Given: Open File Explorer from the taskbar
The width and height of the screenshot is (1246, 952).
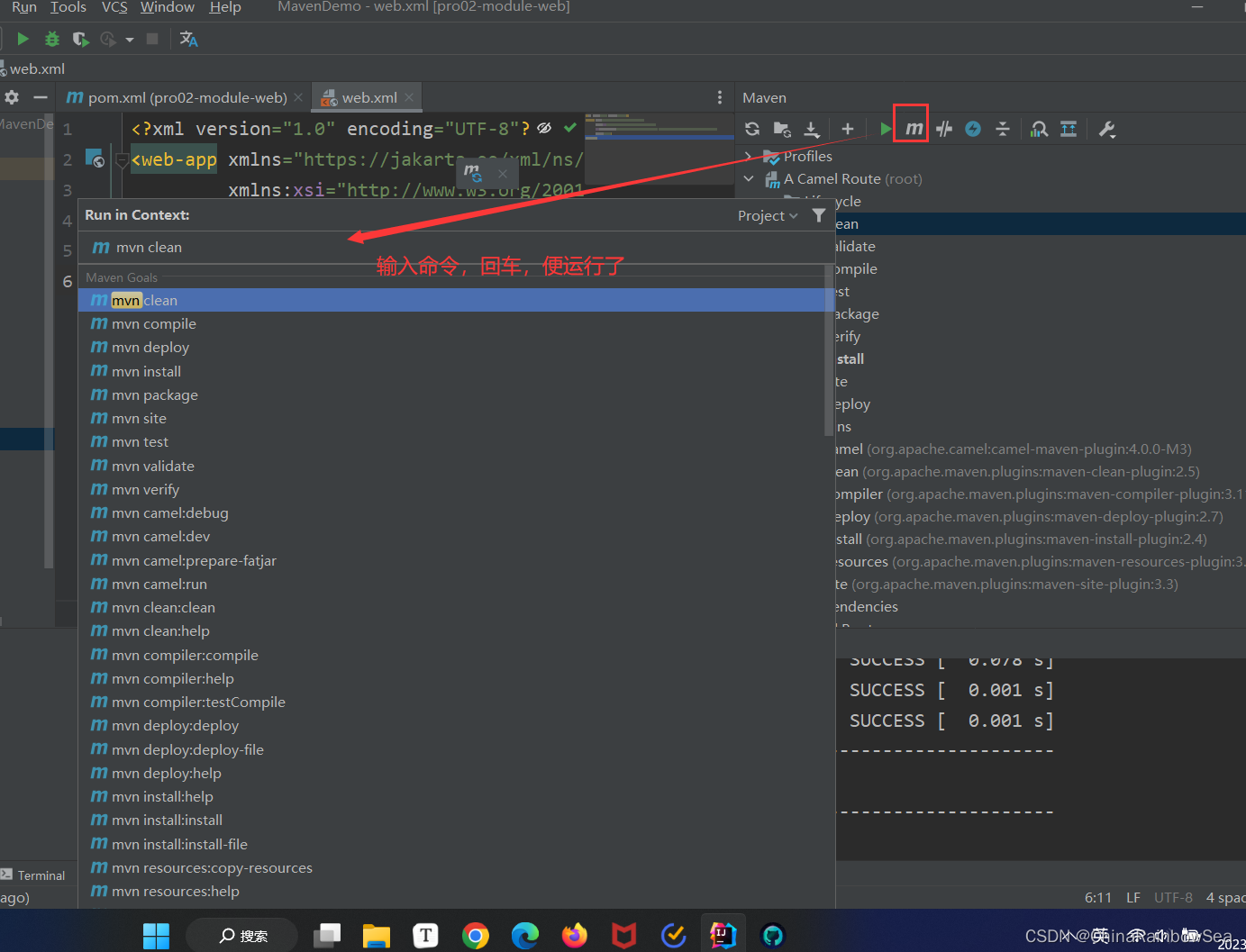Looking at the screenshot, I should (377, 935).
